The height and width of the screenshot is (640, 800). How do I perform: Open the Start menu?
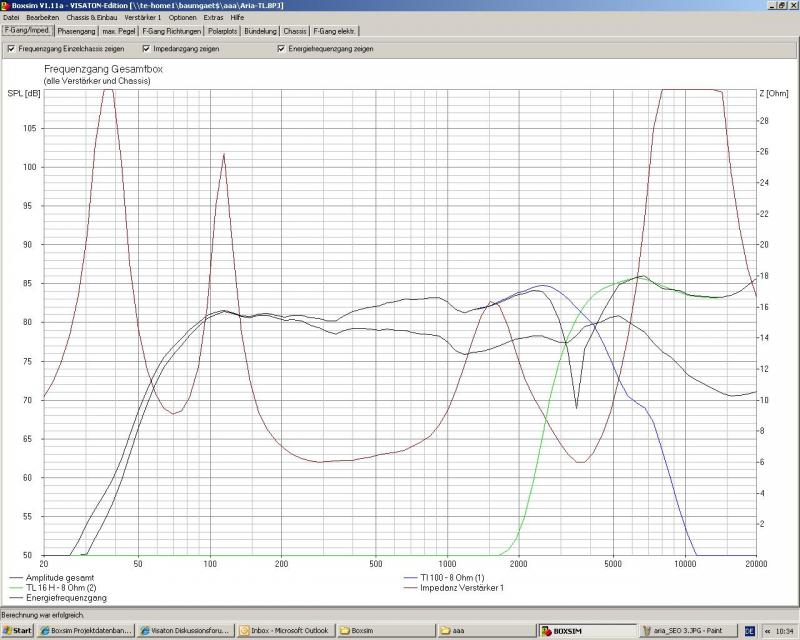pyautogui.click(x=17, y=631)
